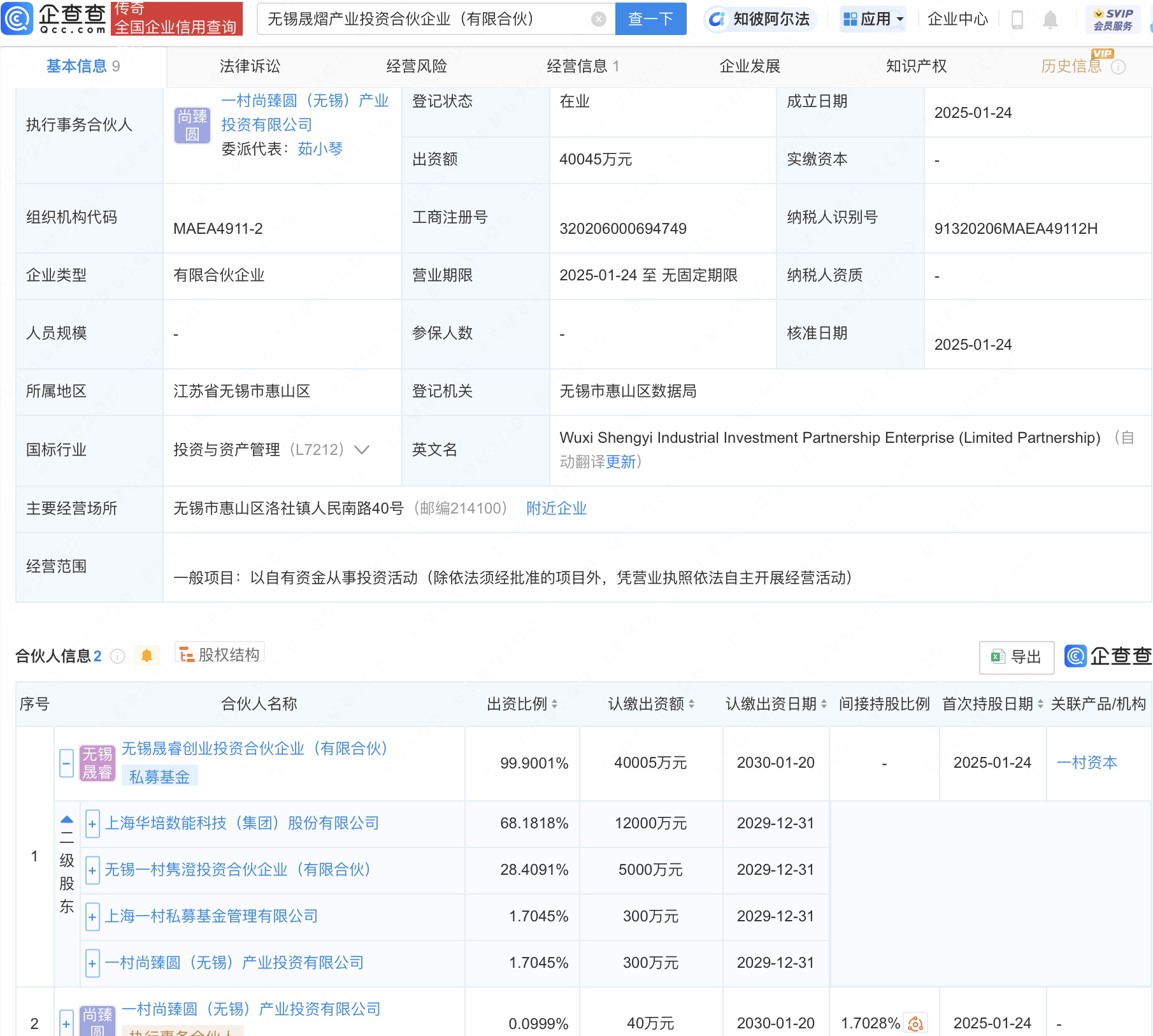The width and height of the screenshot is (1153, 1036).
Task: Click 无锡晟睿 logo in partner row
Action: point(97,763)
